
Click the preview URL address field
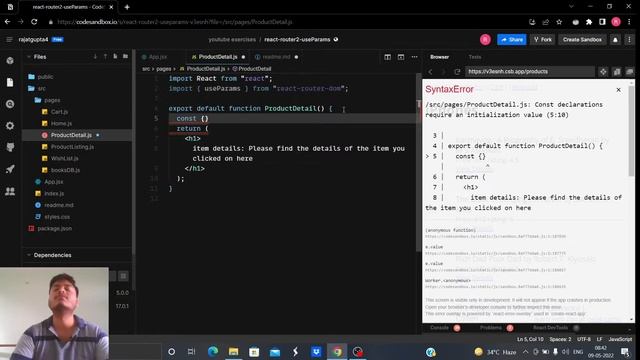pos(529,71)
